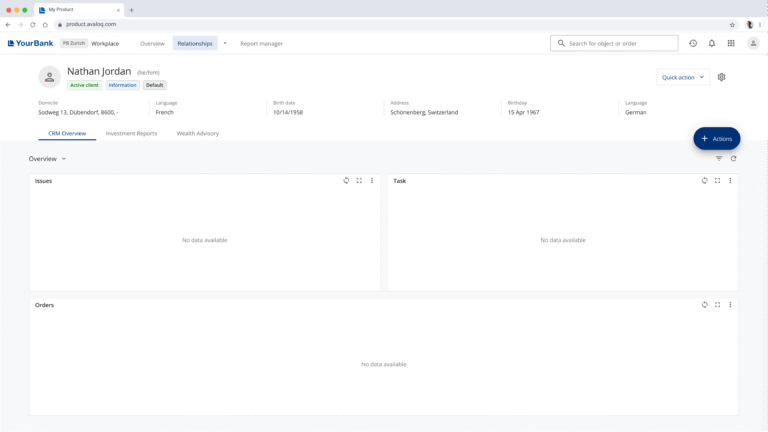
Task: Open the user profile avatar menu
Action: [753, 43]
